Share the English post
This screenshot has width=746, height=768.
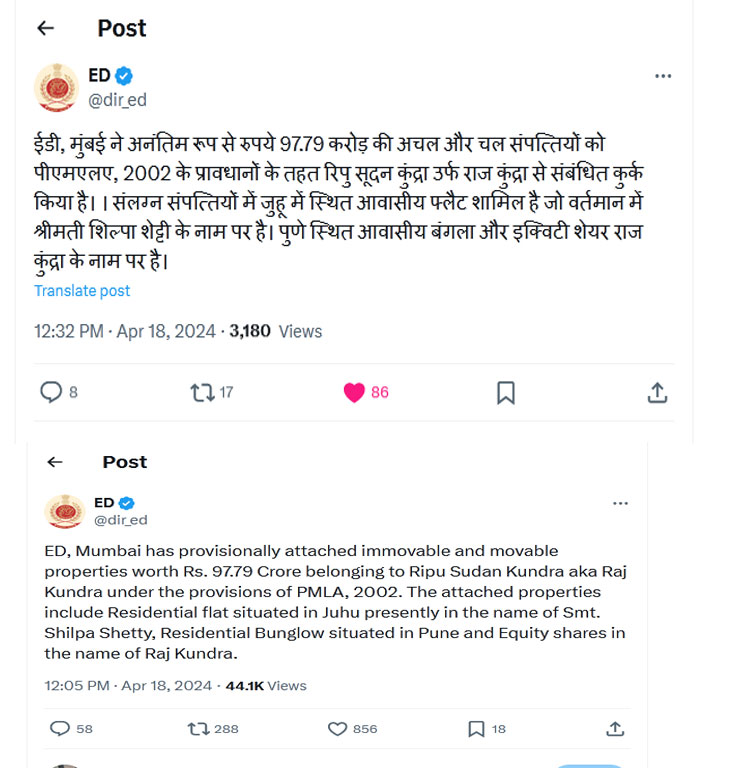point(615,729)
